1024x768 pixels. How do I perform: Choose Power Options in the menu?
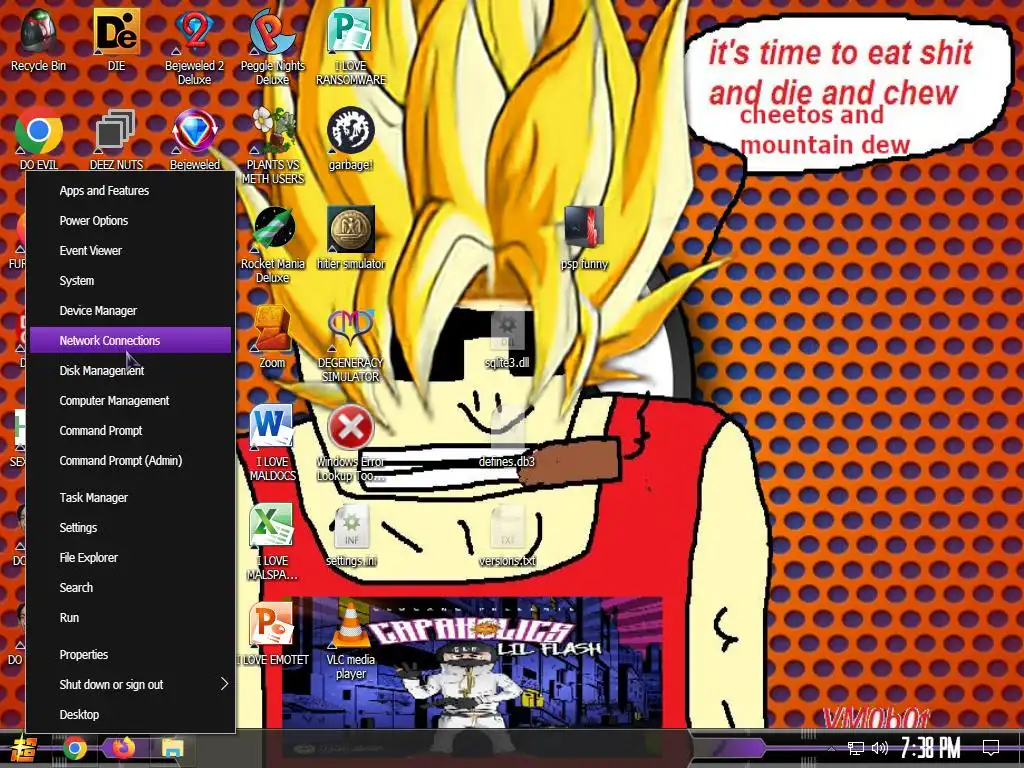pos(131,221)
